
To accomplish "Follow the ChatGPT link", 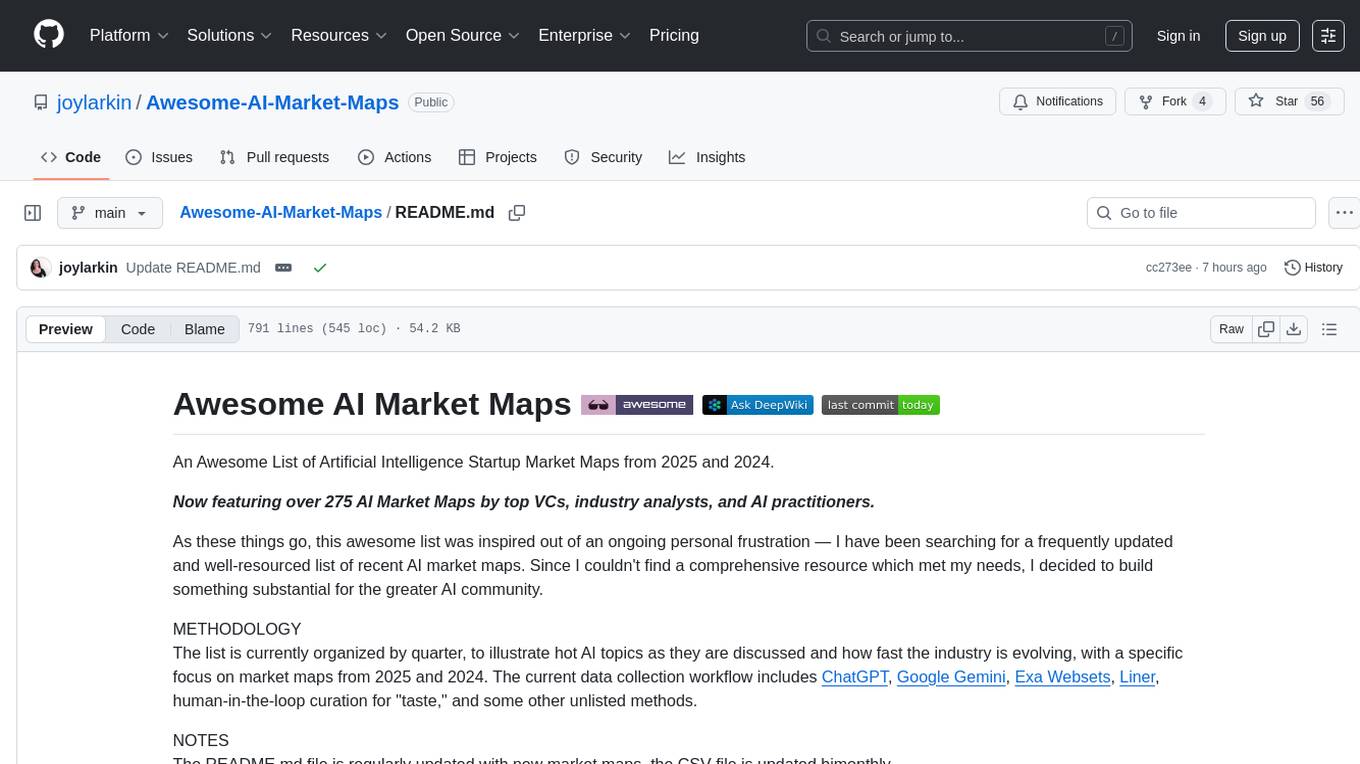I will [855, 677].
